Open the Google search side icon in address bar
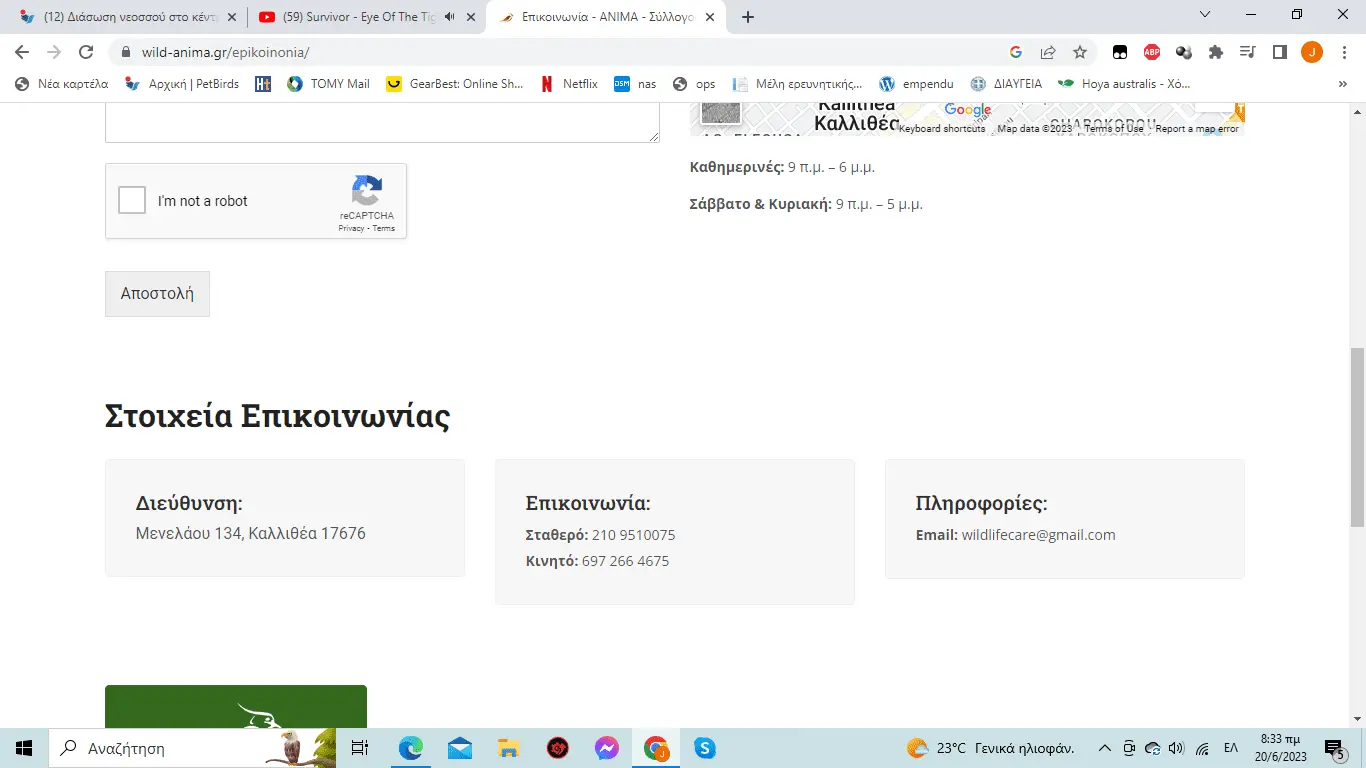This screenshot has width=1366, height=768. [x=1016, y=52]
